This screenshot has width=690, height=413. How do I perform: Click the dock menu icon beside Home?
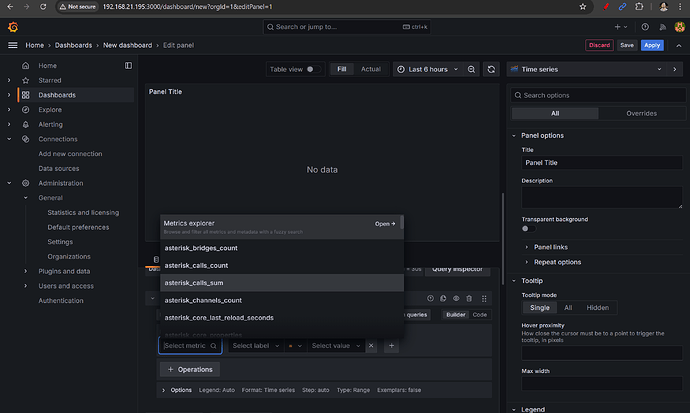[128, 65]
